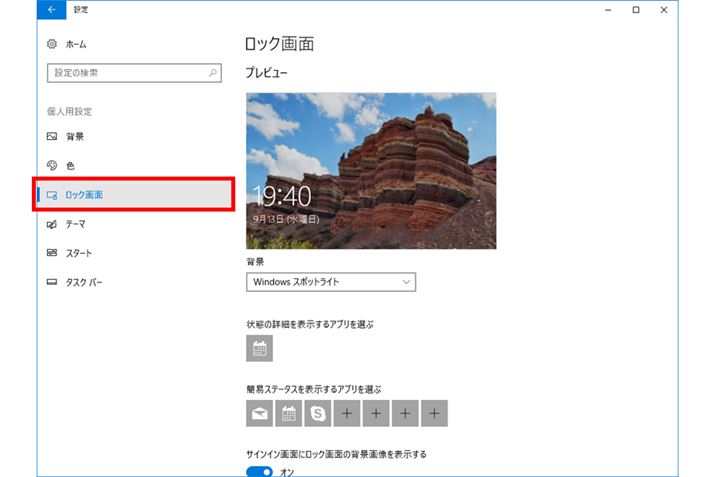The width and height of the screenshot is (715, 477).
Task: Click the Calendar quick status icon
Action: (x=289, y=413)
